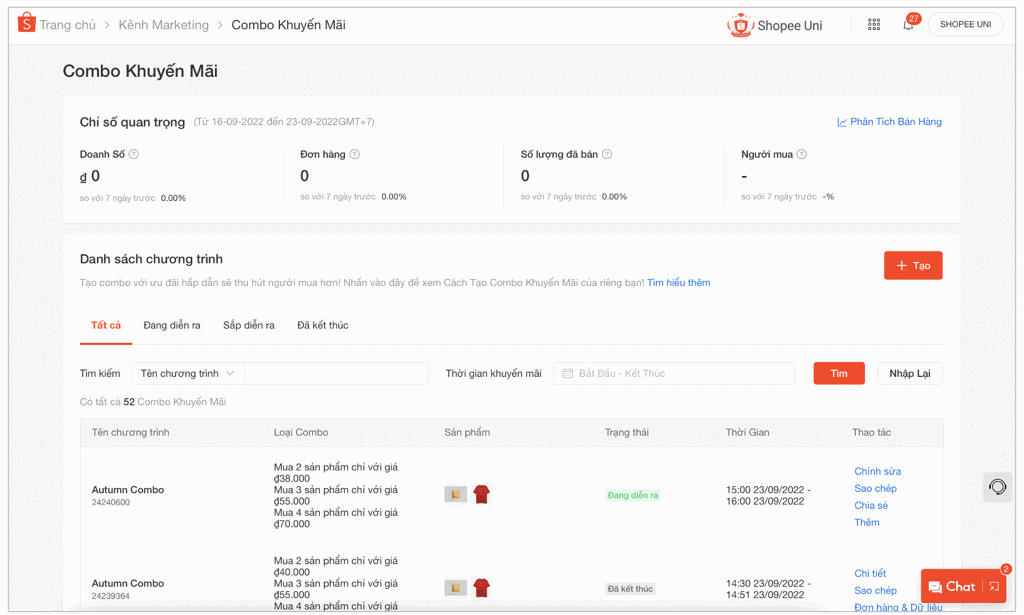Open the notifications bell icon

point(908,25)
